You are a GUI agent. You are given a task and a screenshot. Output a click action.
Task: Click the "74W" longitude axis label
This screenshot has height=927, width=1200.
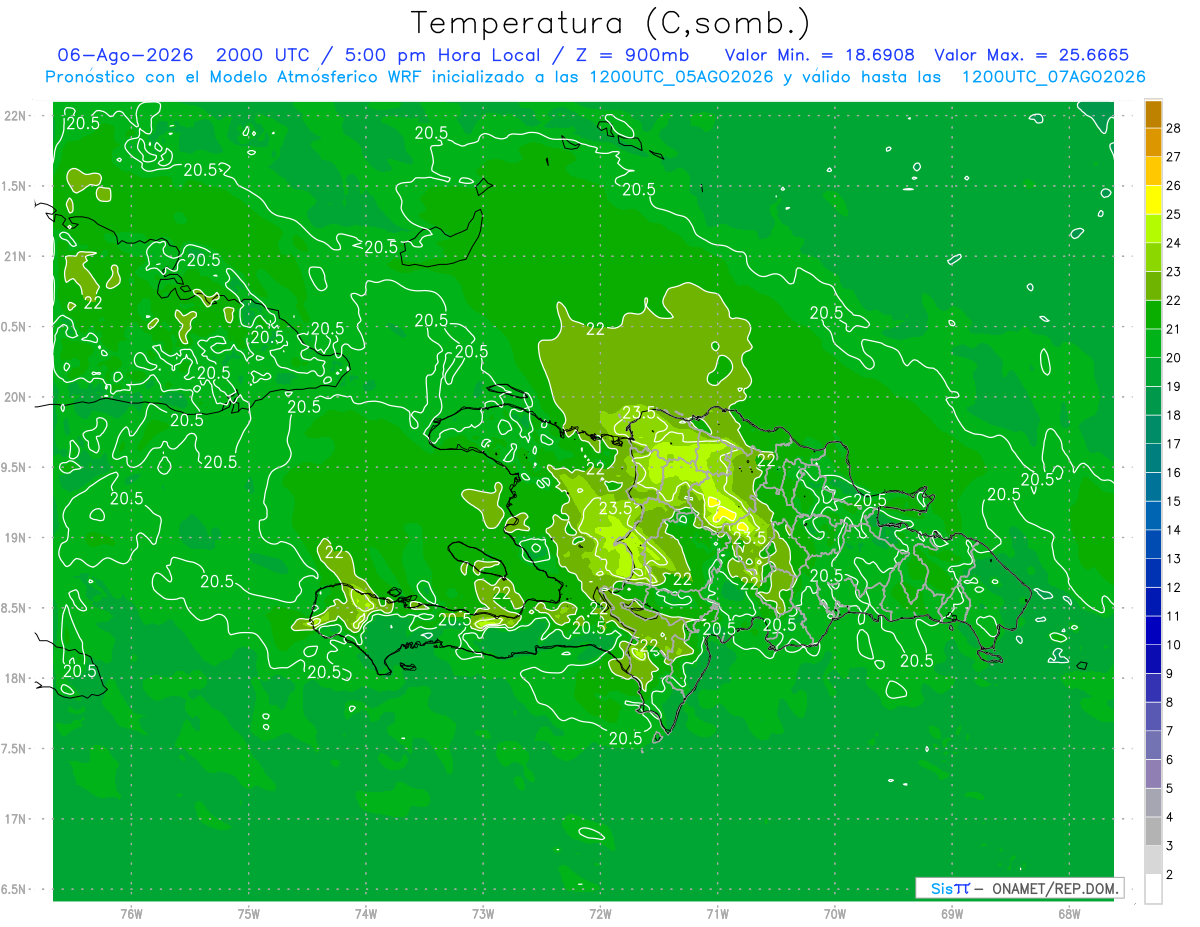365,914
